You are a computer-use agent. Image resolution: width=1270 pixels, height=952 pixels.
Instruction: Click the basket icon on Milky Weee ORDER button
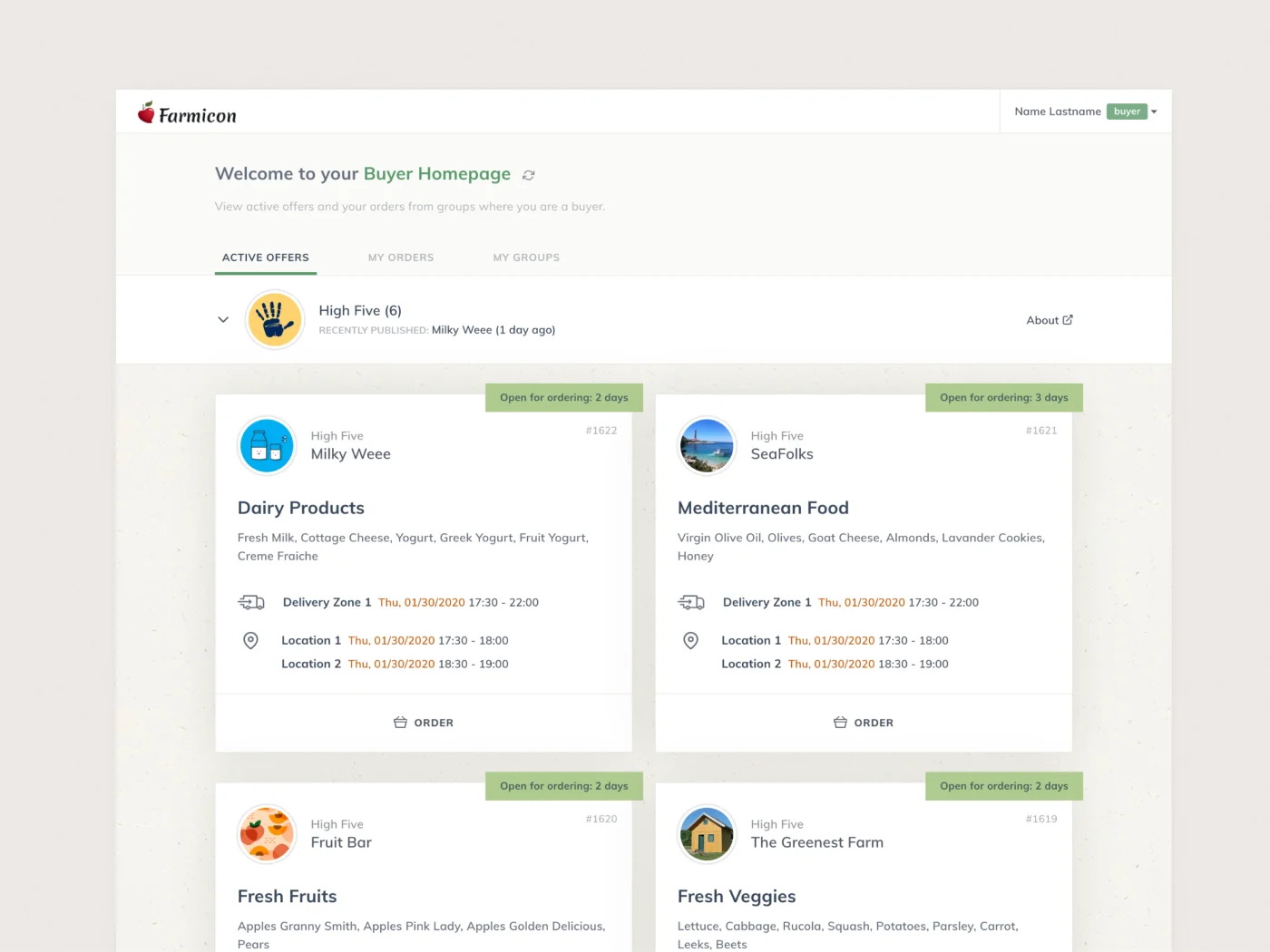click(400, 723)
